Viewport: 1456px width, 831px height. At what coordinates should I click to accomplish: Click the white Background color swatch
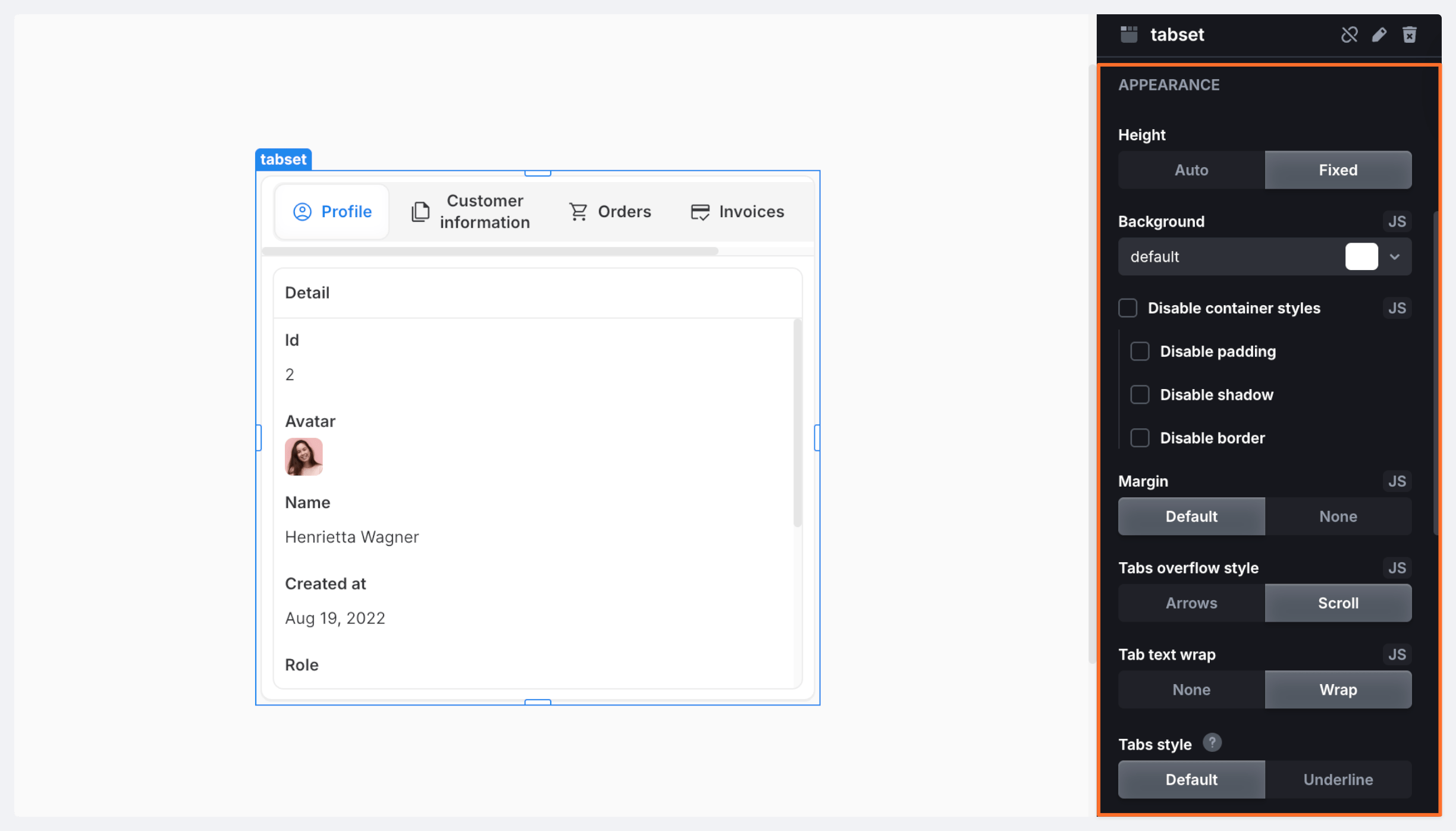tap(1361, 257)
